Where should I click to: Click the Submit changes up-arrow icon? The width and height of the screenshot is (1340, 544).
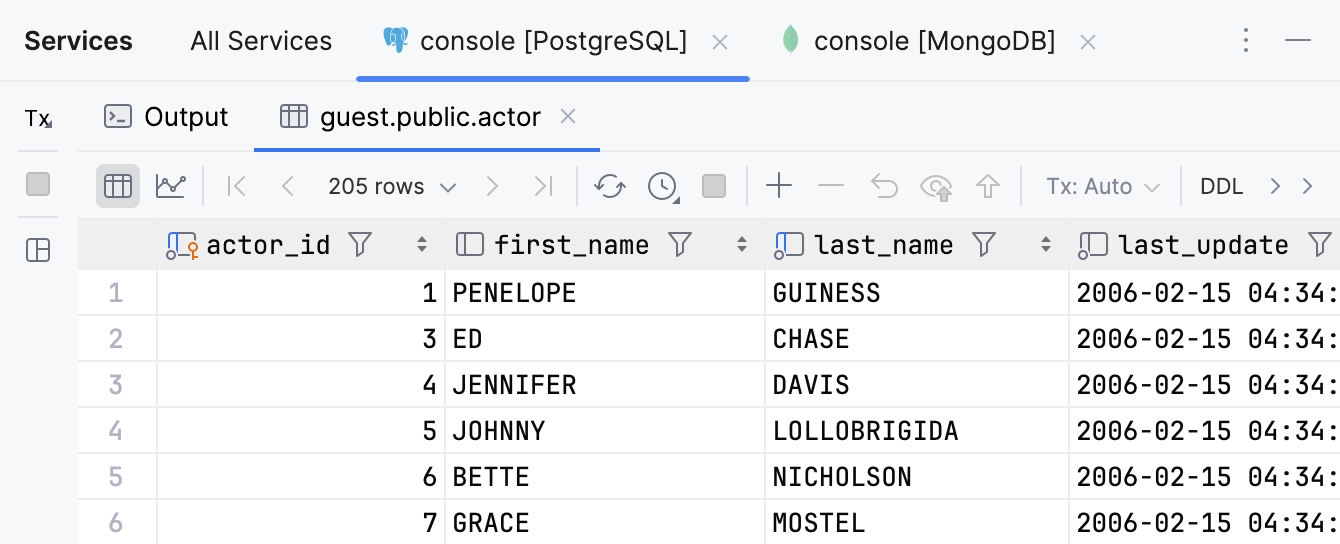click(988, 186)
